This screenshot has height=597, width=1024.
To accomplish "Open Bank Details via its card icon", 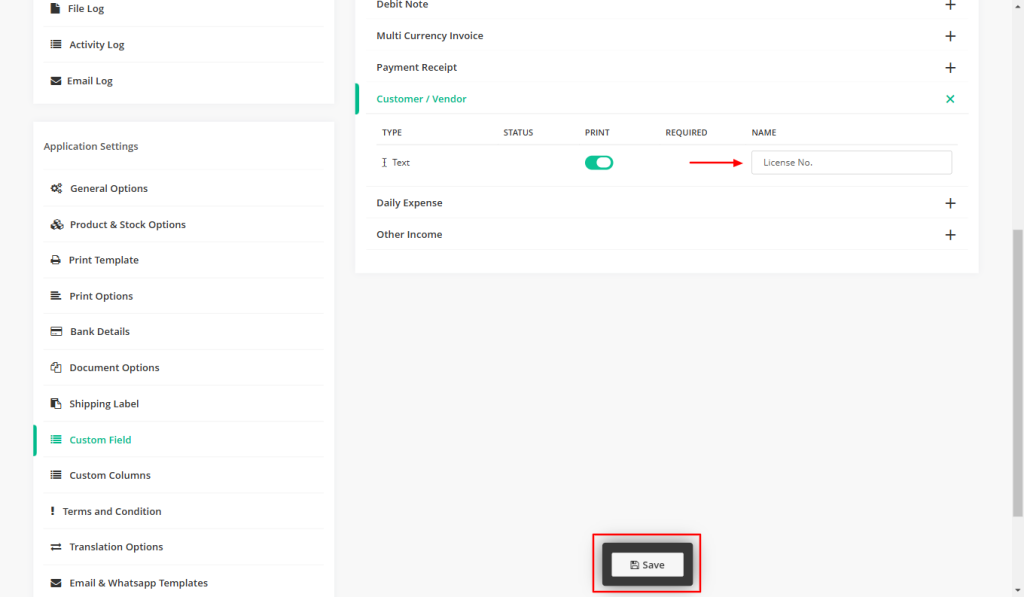I will pyautogui.click(x=57, y=331).
